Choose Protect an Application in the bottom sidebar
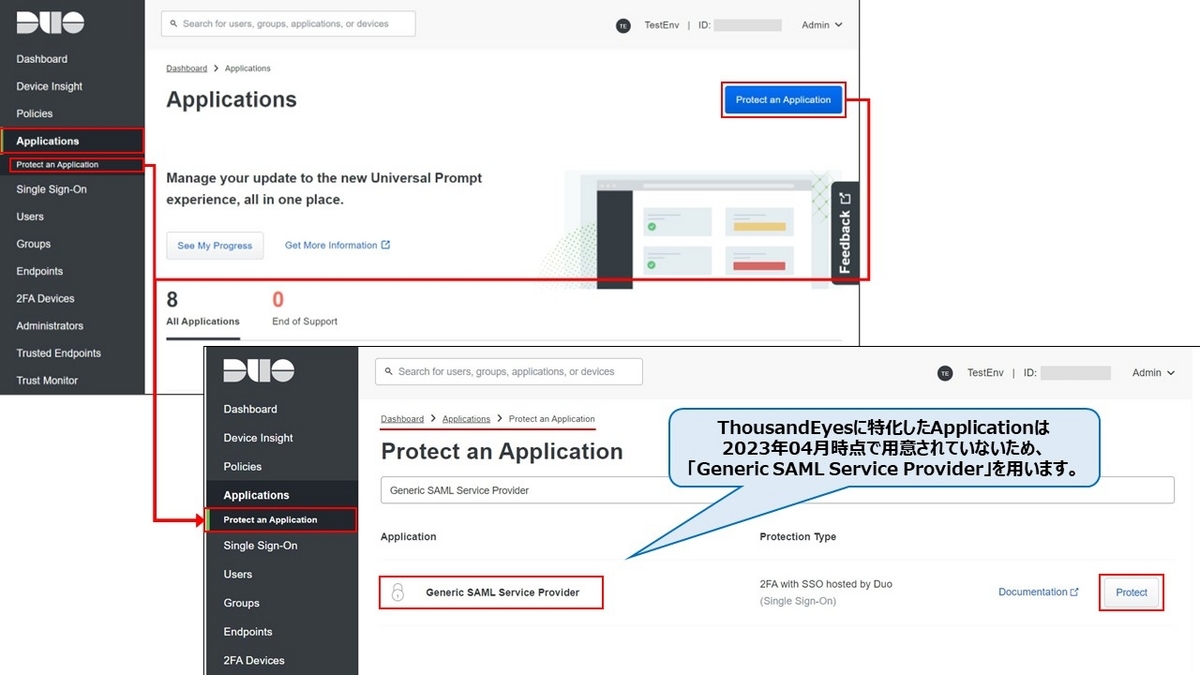The width and height of the screenshot is (1200, 675). click(x=270, y=520)
